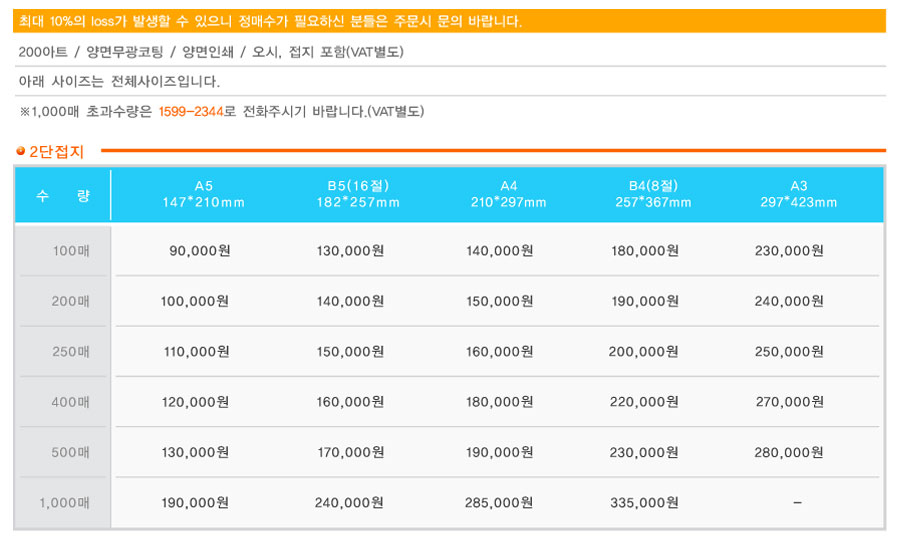The height and width of the screenshot is (542, 900).
Task: Click the 90,000원 price for A5
Action: (201, 251)
